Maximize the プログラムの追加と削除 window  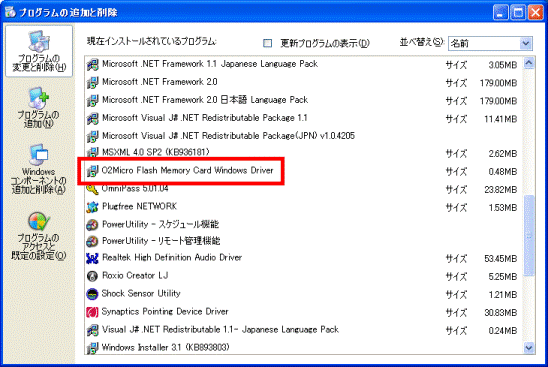[x=518, y=13]
